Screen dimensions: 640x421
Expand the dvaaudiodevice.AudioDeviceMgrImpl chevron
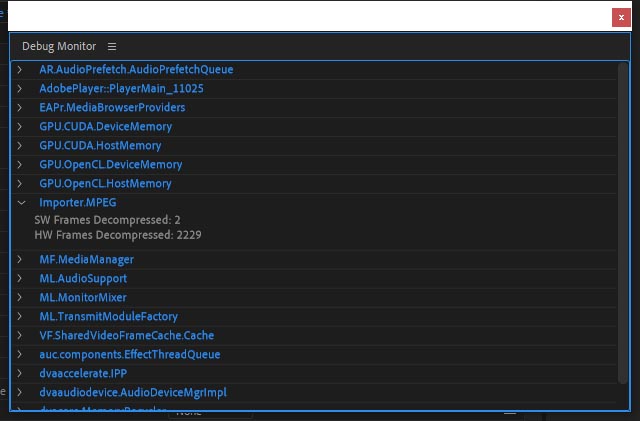pos(20,392)
